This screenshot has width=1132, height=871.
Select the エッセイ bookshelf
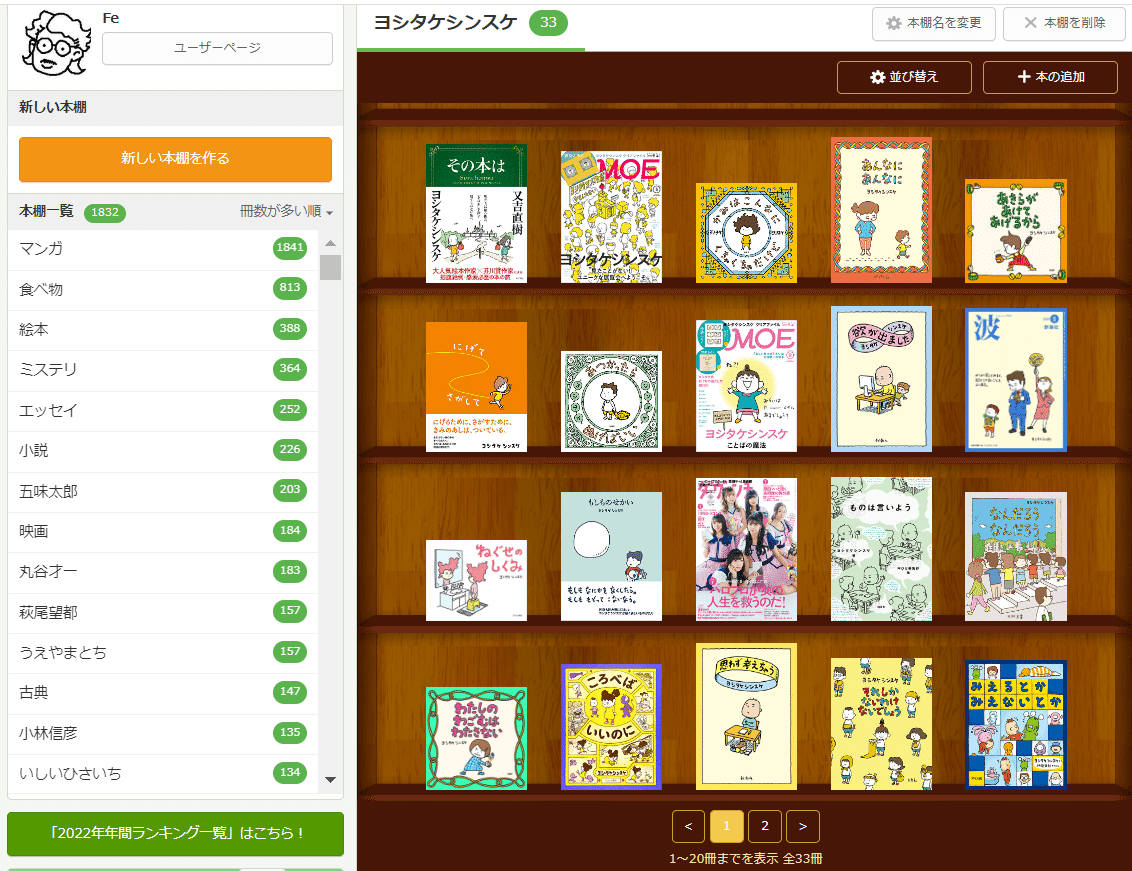(163, 410)
